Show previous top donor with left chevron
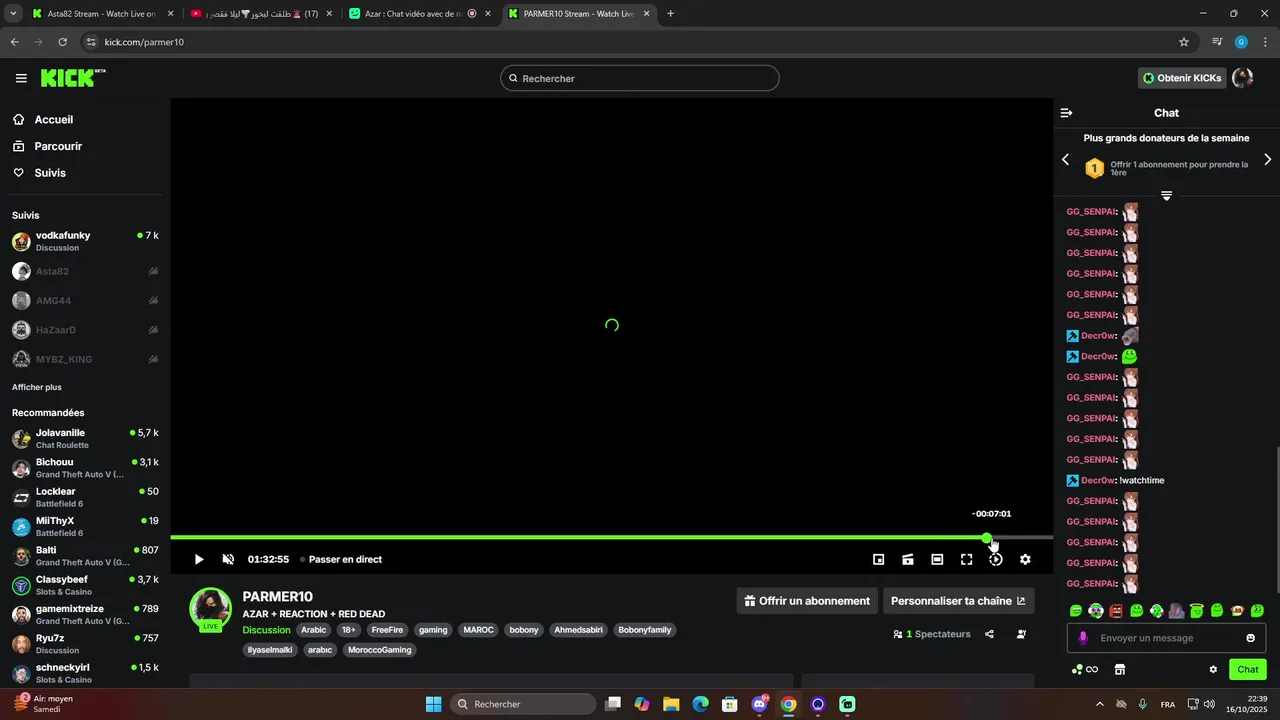The image size is (1280, 720). tap(1065, 159)
